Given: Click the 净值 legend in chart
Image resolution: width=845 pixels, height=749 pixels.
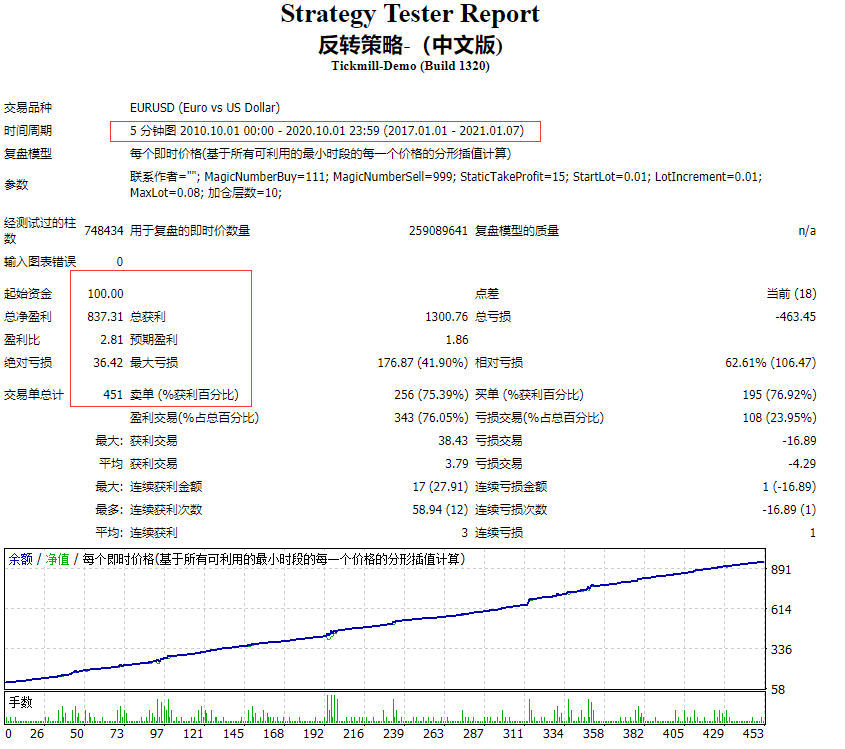Looking at the screenshot, I should [x=57, y=559].
